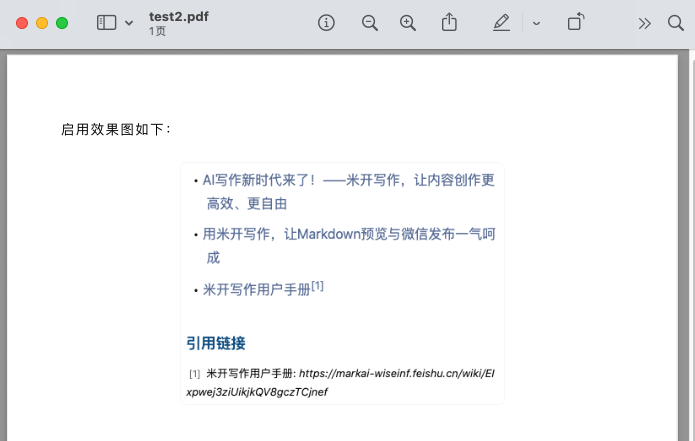The image size is (695, 441).
Task: Expand the markup options dropdown arrow
Action: pyautogui.click(x=536, y=23)
